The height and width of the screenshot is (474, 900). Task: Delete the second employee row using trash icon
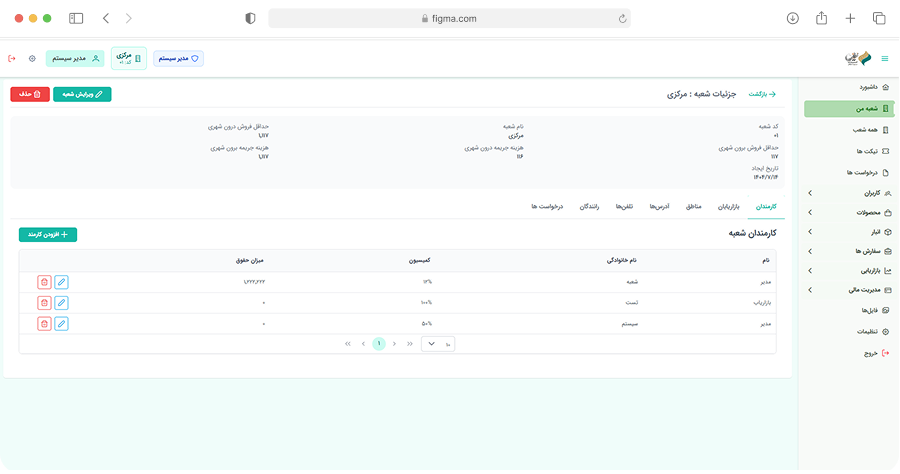[x=44, y=302]
